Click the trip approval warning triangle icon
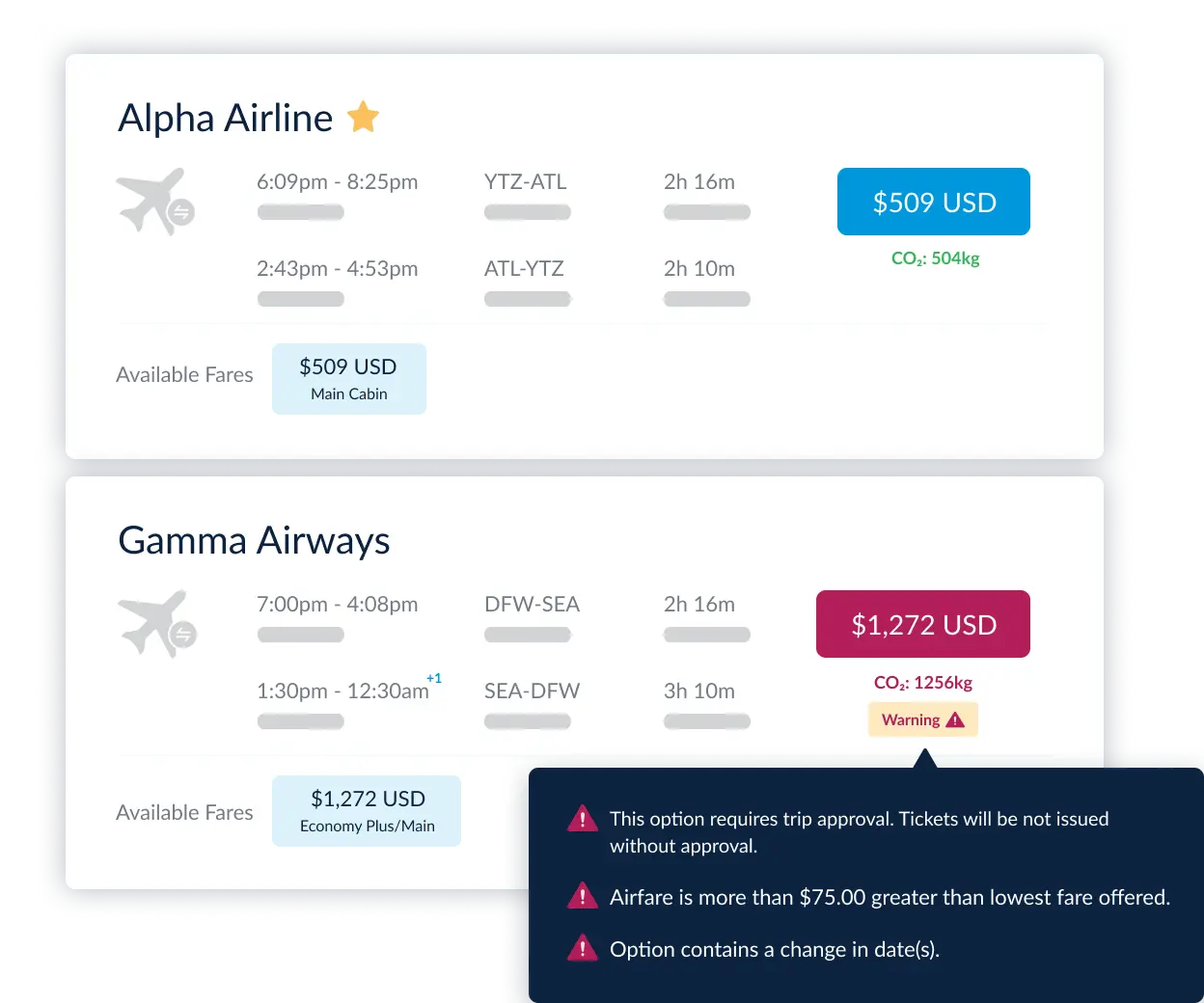This screenshot has width=1204, height=1003. point(583,819)
